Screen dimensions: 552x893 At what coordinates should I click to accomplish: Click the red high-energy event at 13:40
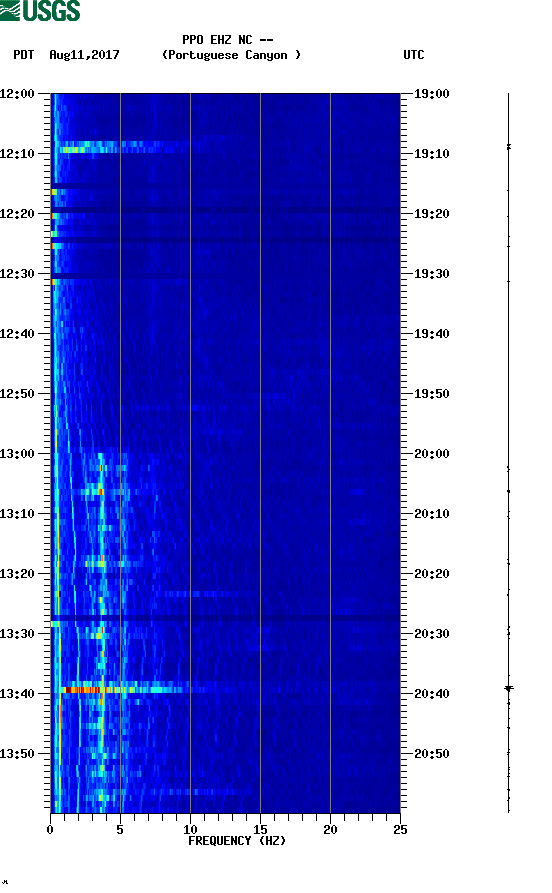[91, 690]
